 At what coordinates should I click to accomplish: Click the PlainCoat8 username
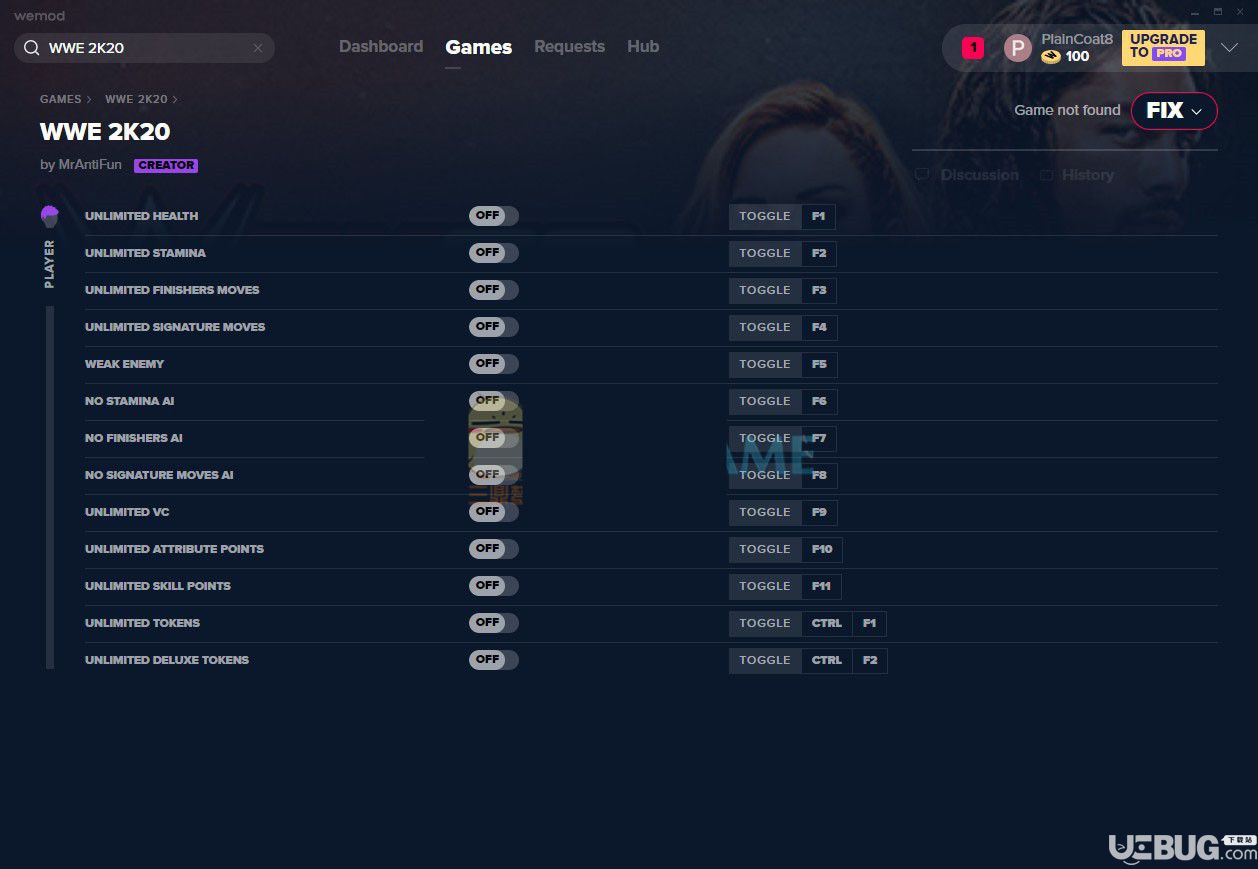tap(1077, 39)
